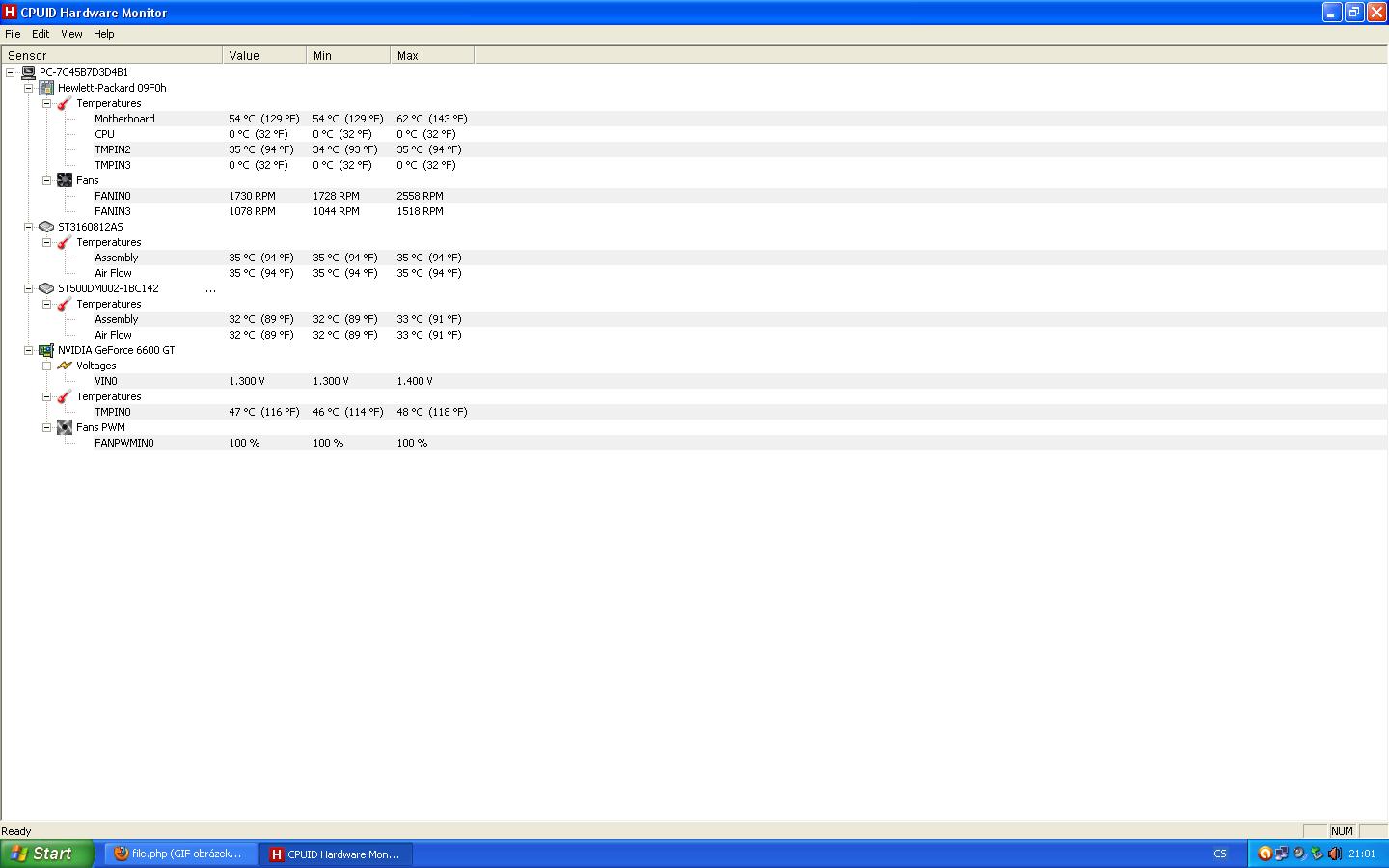Click the motherboard icon beside Hewlett-Packard 09F0h

pos(46,88)
